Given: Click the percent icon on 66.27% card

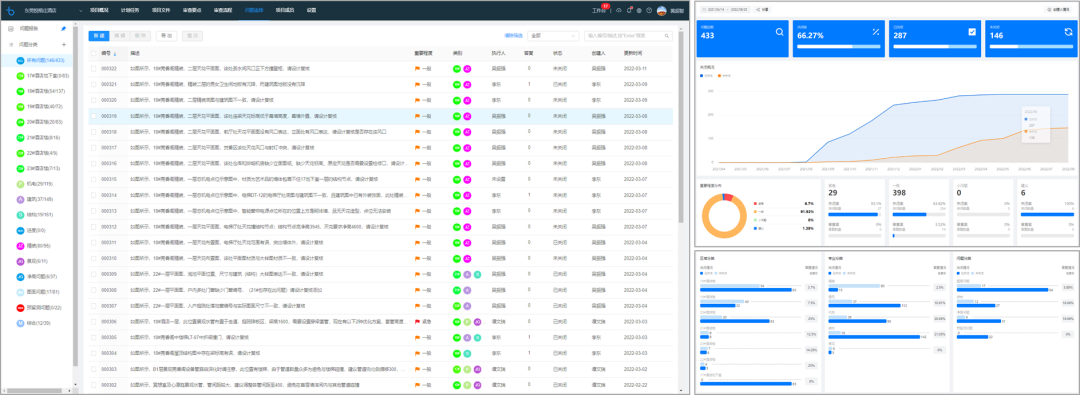Looking at the screenshot, I should coord(876,32).
